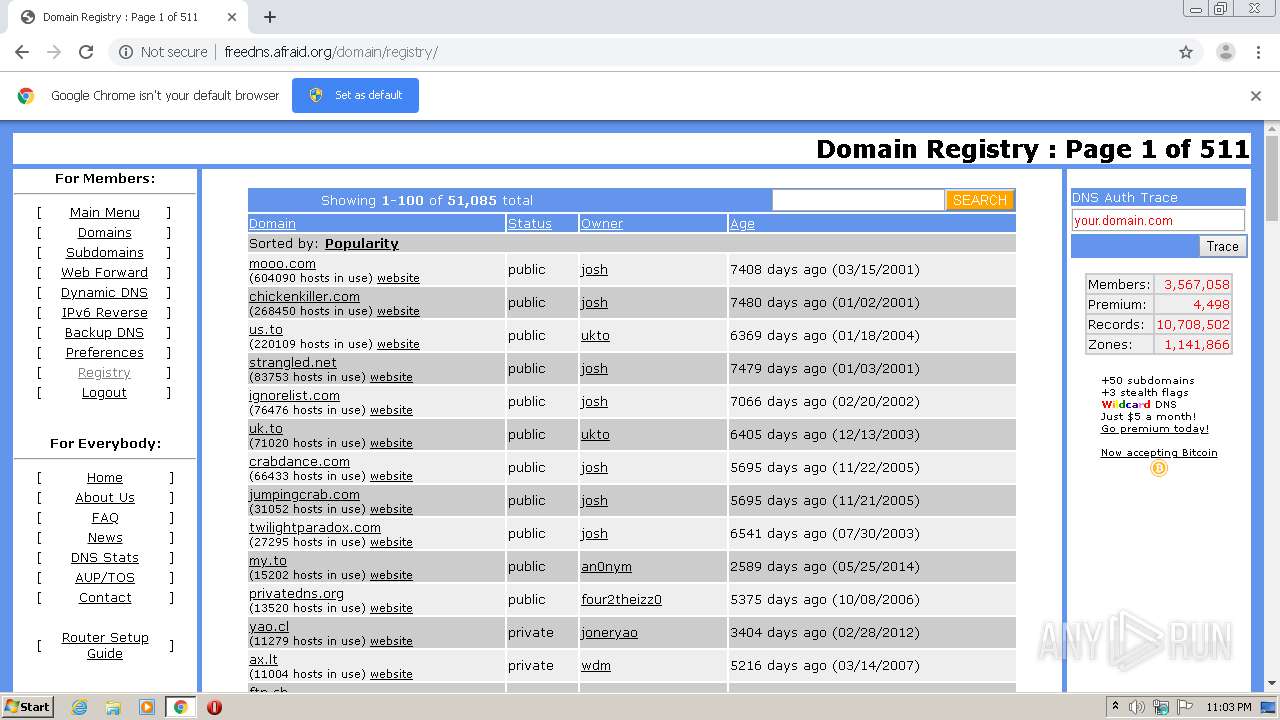Show hidden tray icons arrow
Image resolution: width=1280 pixels, height=720 pixels.
[1115, 707]
